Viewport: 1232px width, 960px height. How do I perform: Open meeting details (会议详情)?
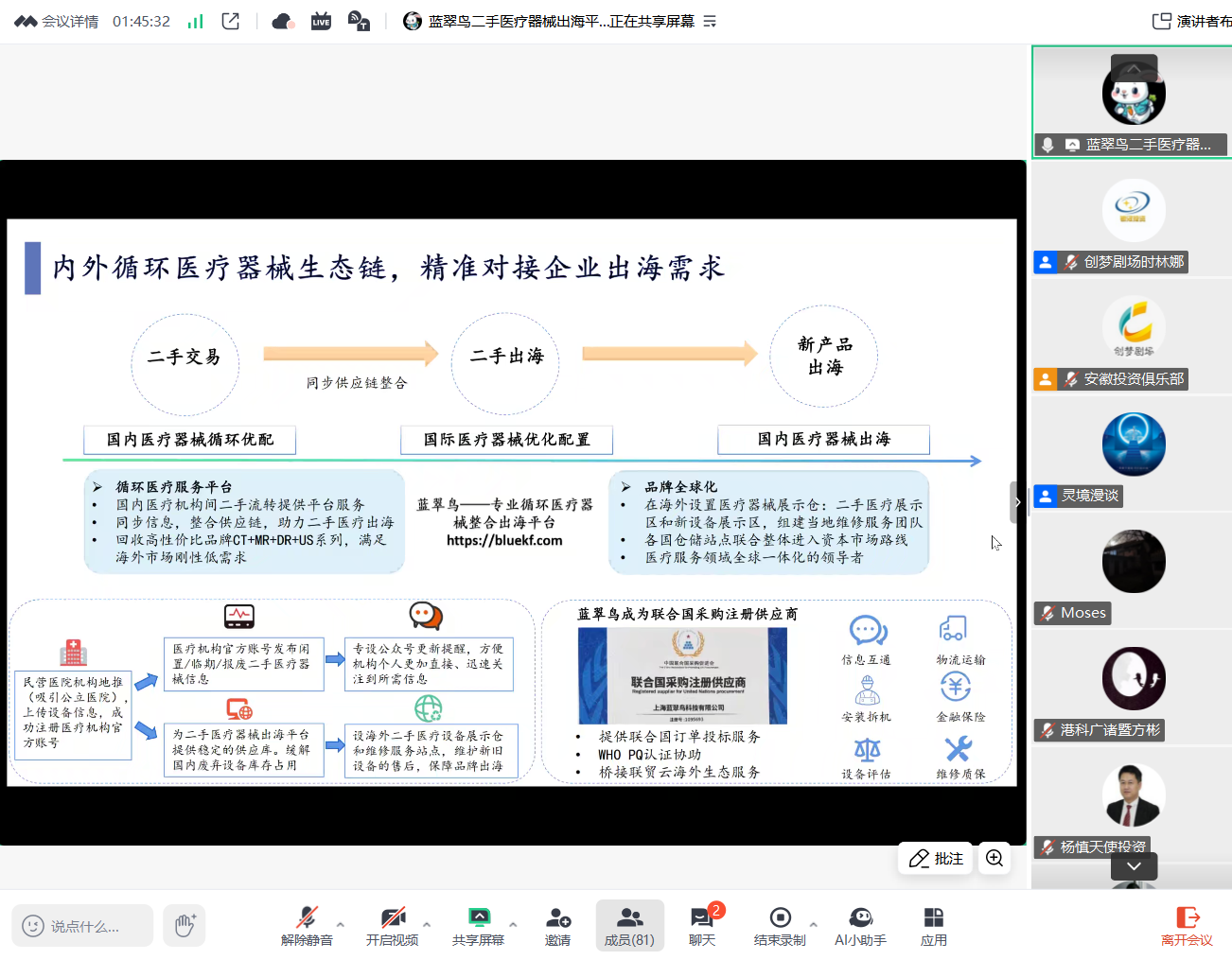[57, 21]
